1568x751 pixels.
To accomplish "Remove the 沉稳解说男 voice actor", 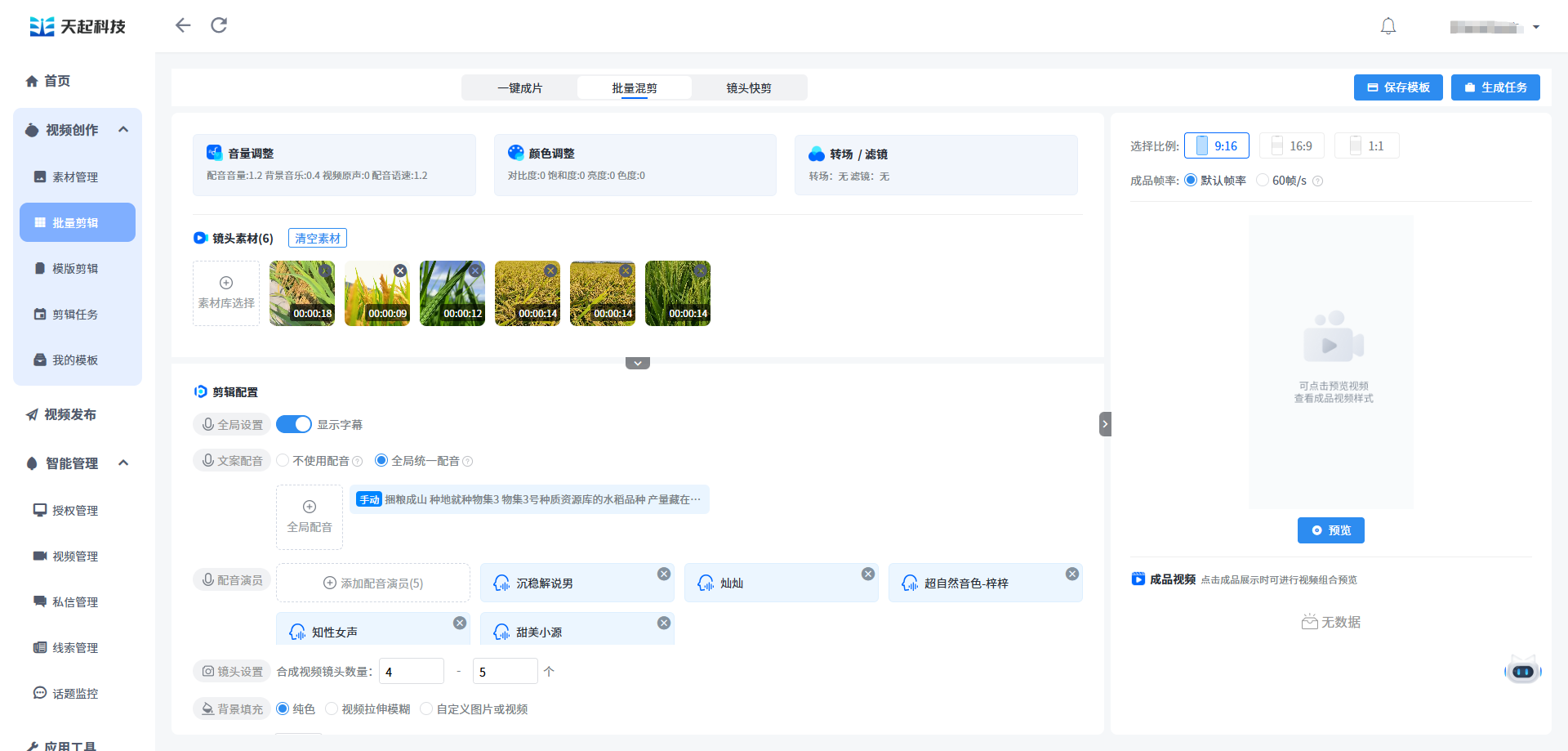I will tap(664, 574).
